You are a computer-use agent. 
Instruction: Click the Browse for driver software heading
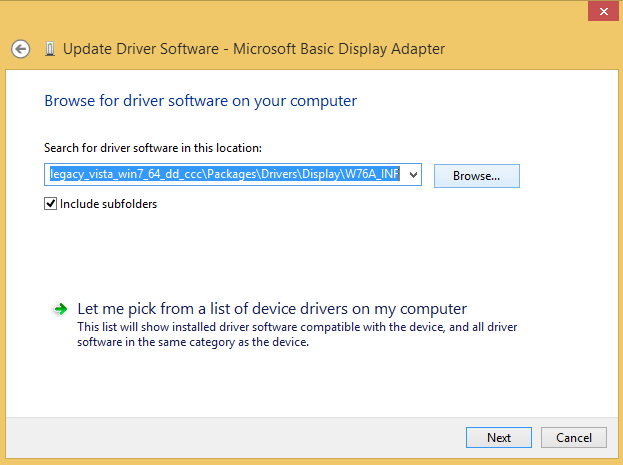[x=200, y=101]
